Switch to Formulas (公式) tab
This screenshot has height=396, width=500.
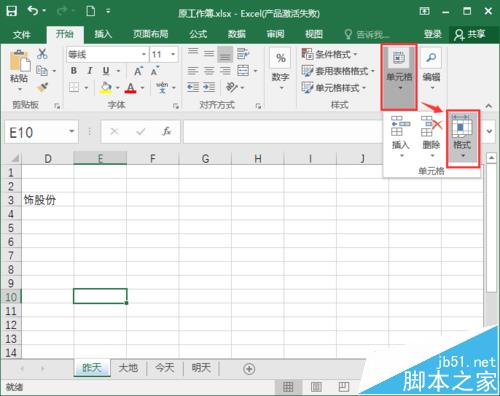coord(198,34)
